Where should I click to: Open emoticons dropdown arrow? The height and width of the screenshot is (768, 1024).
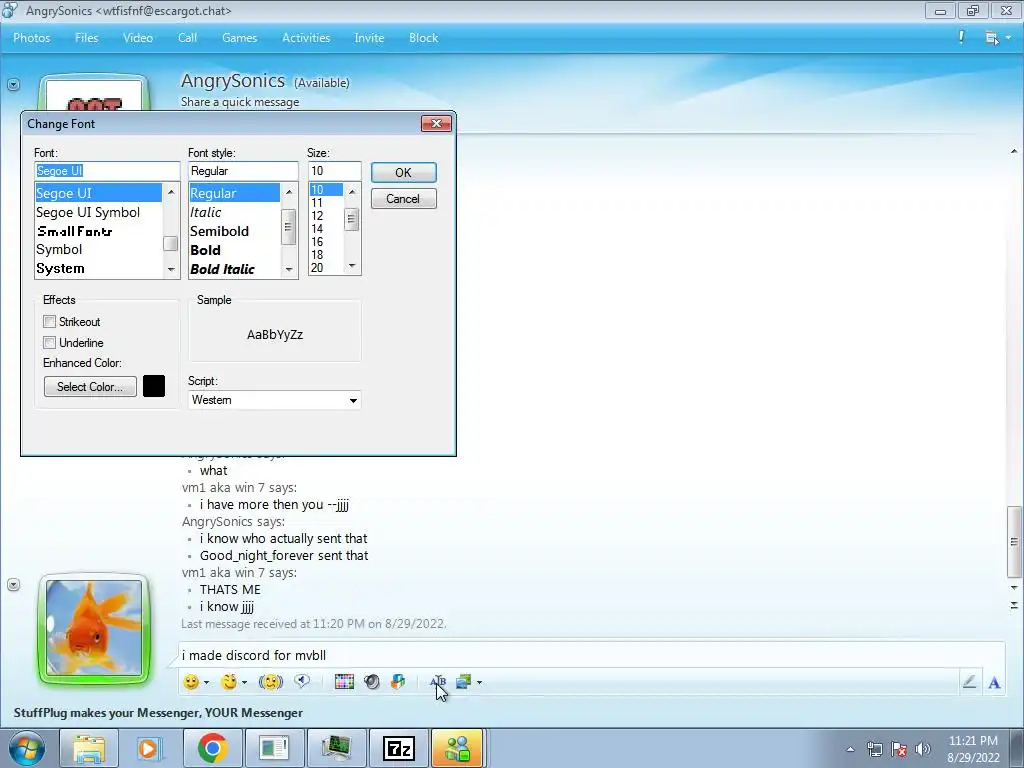(206, 682)
